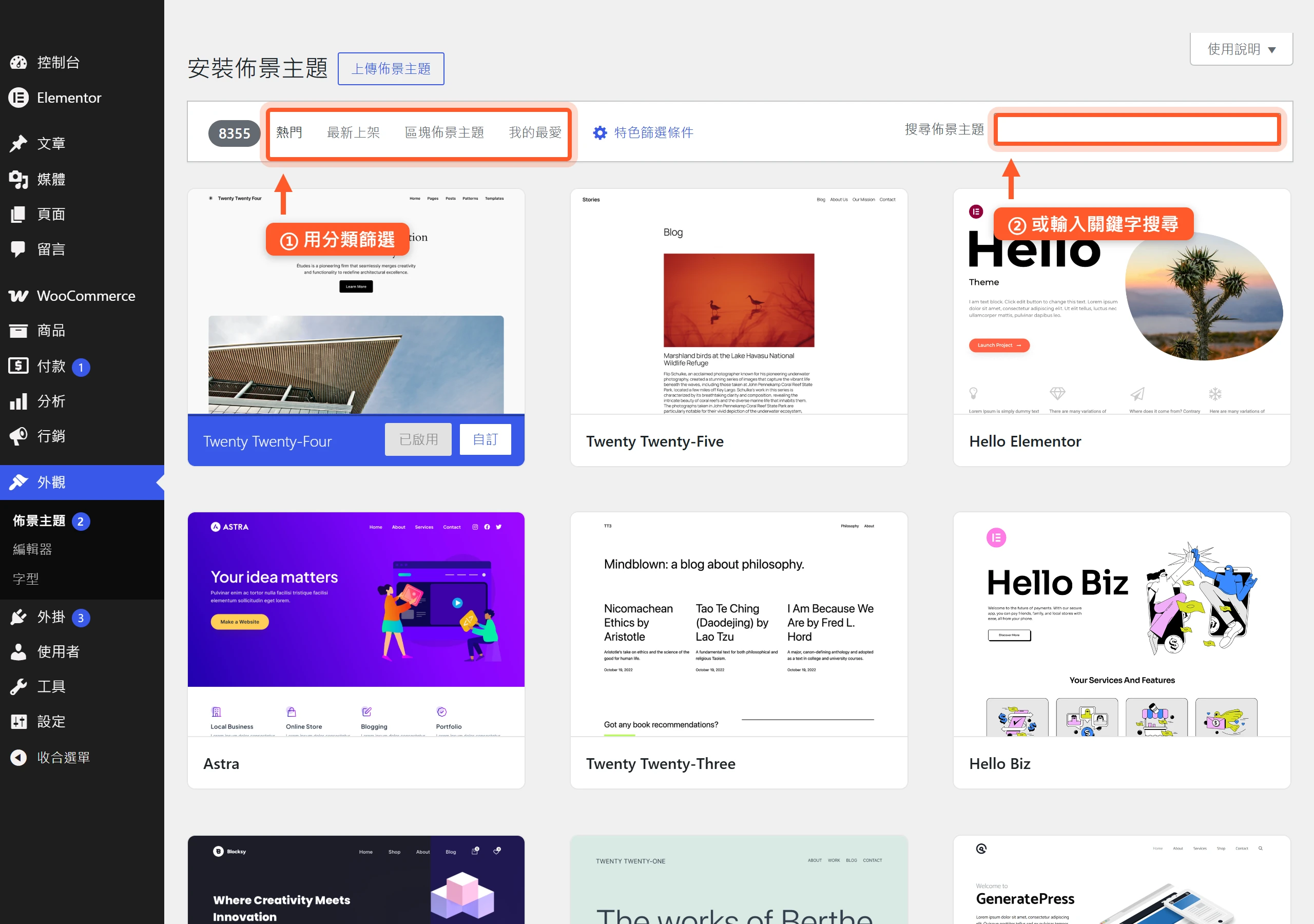
Task: Click the 外觀 paintbrush icon
Action: coord(18,482)
